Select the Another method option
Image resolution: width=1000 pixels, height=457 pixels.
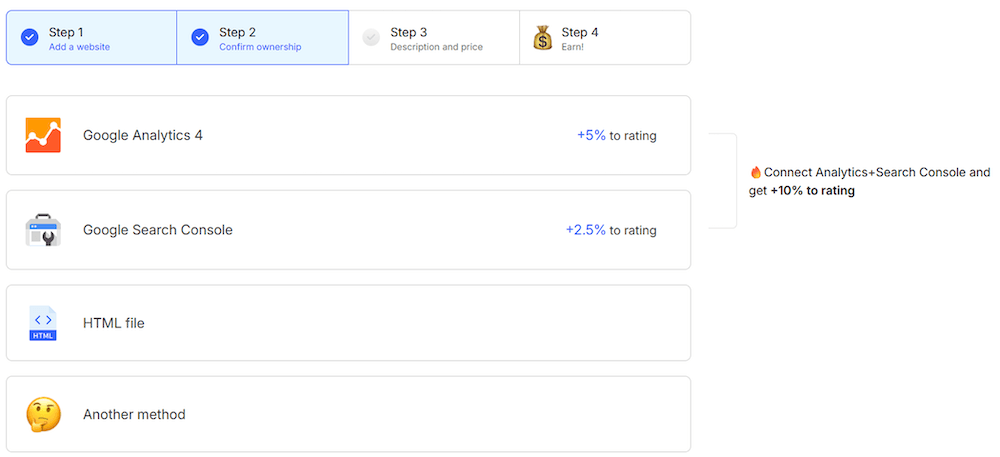(x=348, y=414)
